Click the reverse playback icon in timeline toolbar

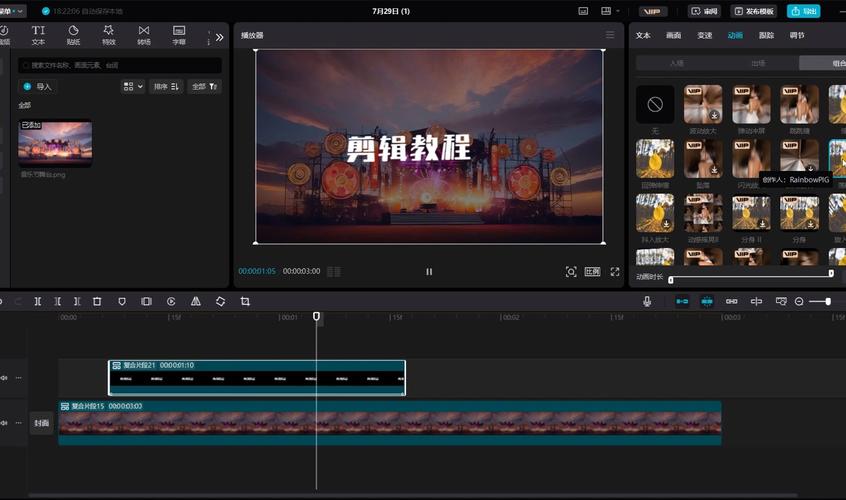coord(171,302)
